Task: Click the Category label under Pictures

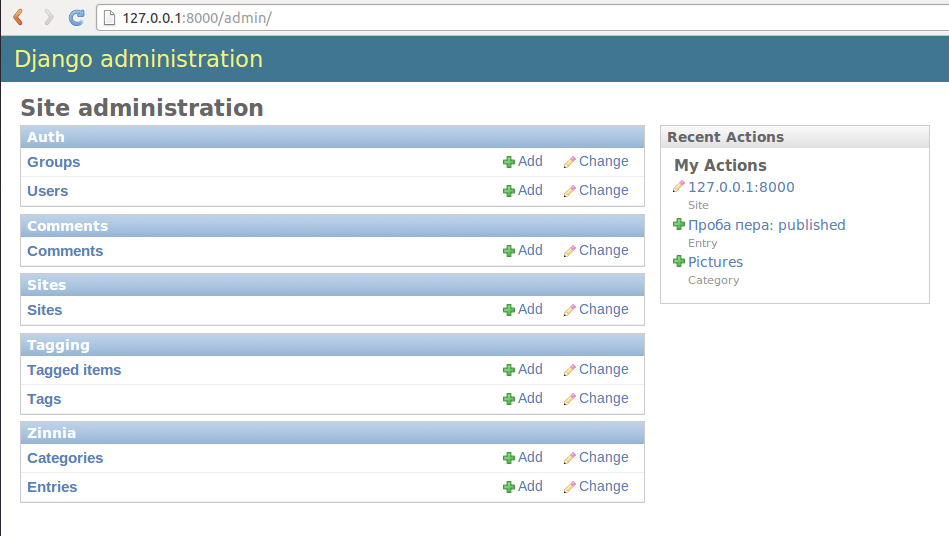Action: [x=714, y=281]
